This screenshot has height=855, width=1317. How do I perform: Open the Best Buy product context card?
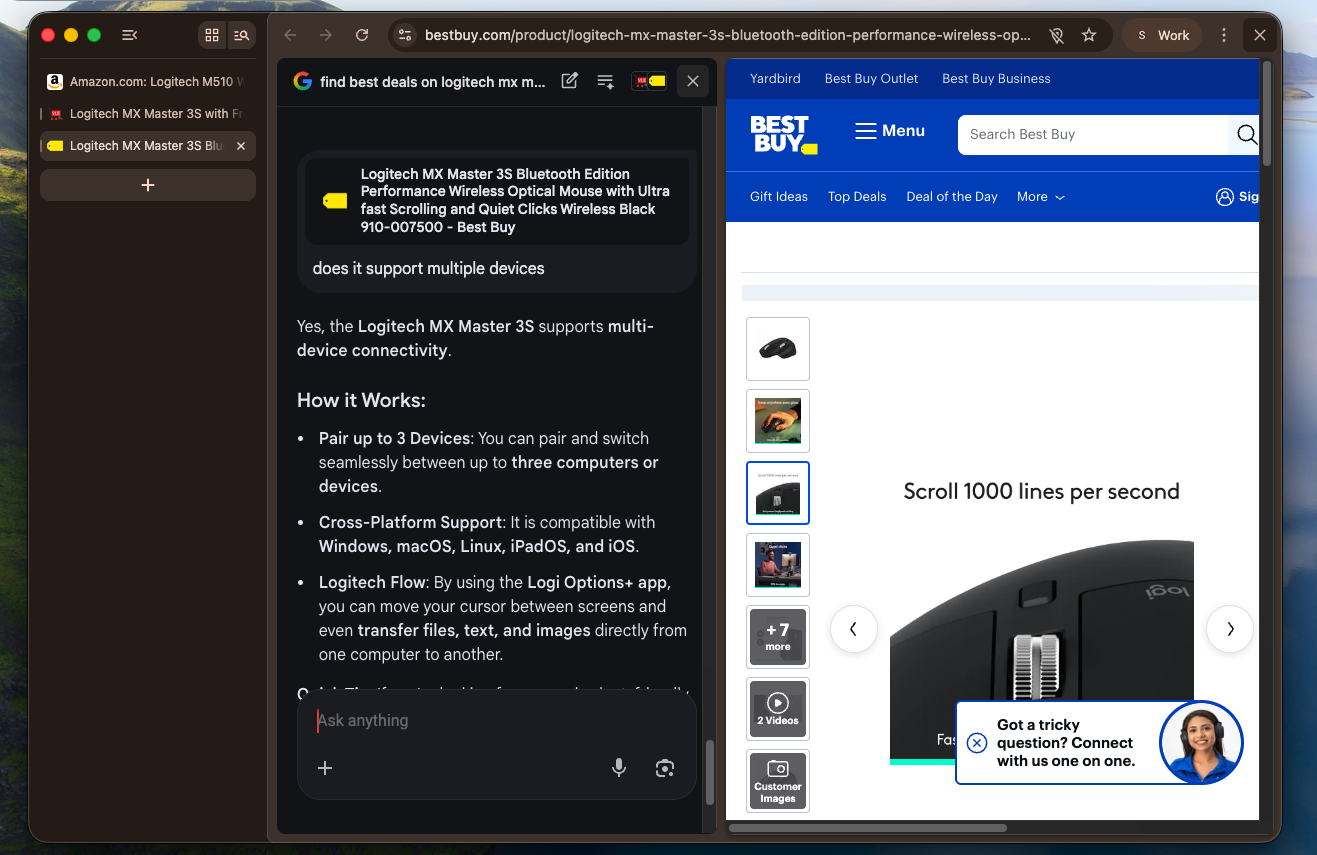click(x=497, y=200)
